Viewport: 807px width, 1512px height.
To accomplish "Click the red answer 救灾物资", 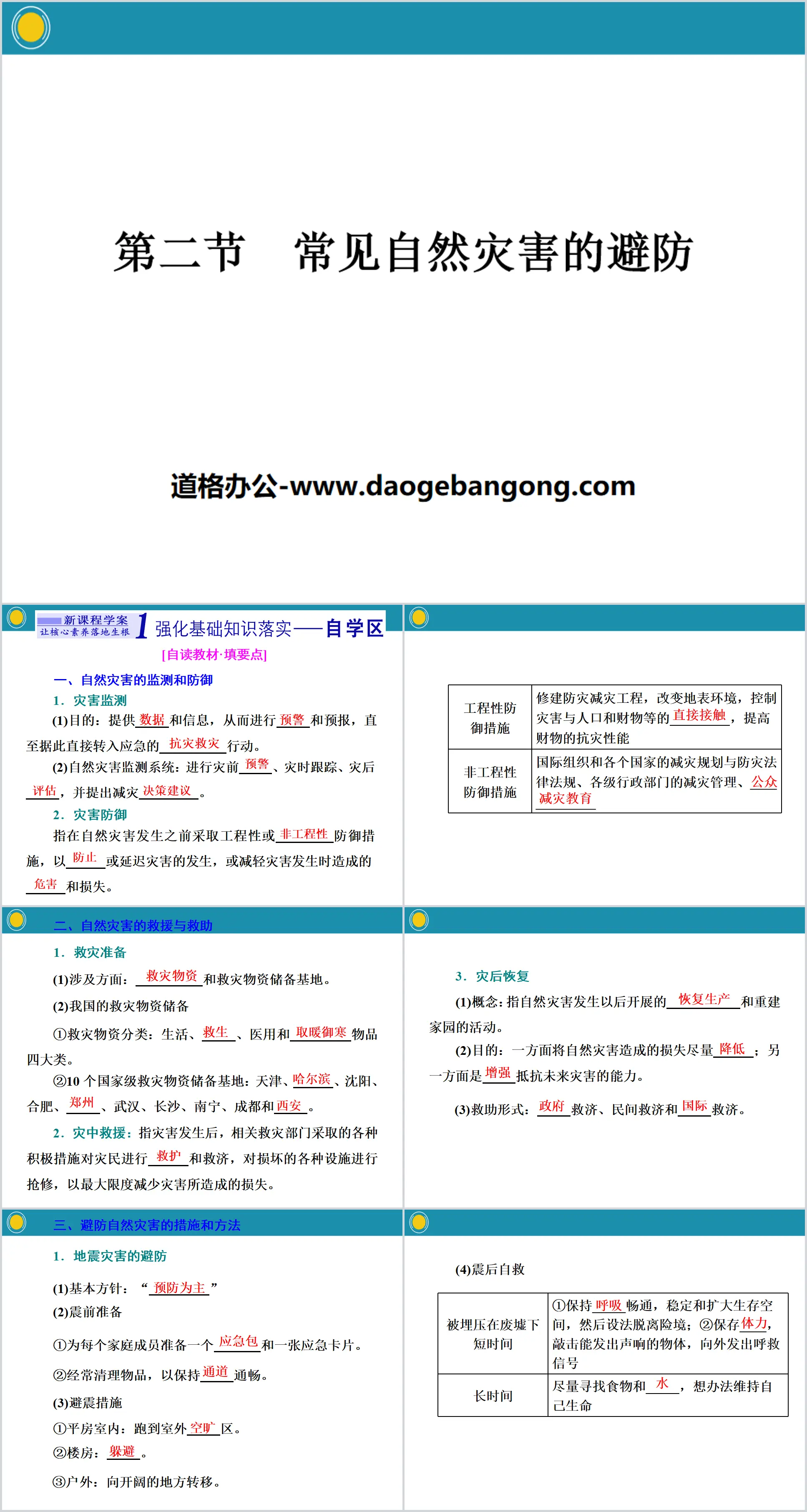I will pyautogui.click(x=171, y=976).
